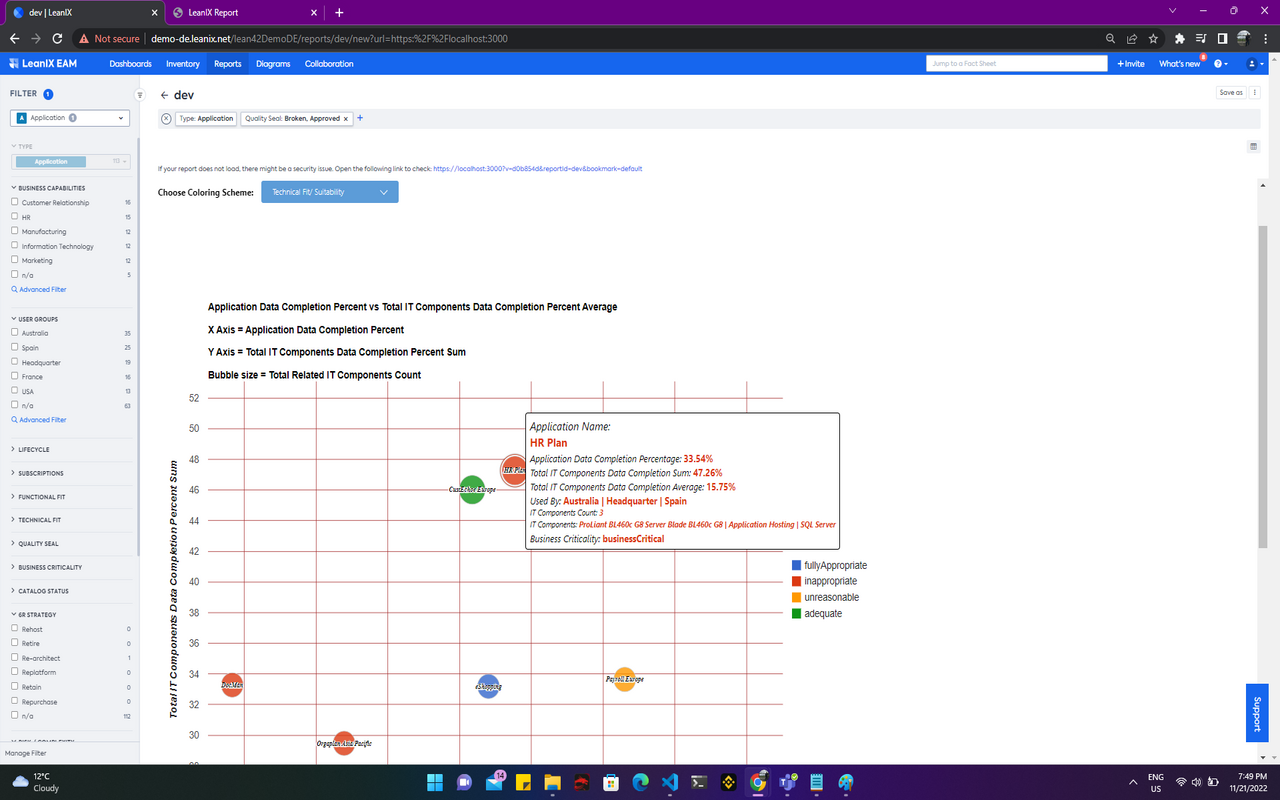
Task: Open Microsoft Edge from taskbar
Action: (641, 782)
